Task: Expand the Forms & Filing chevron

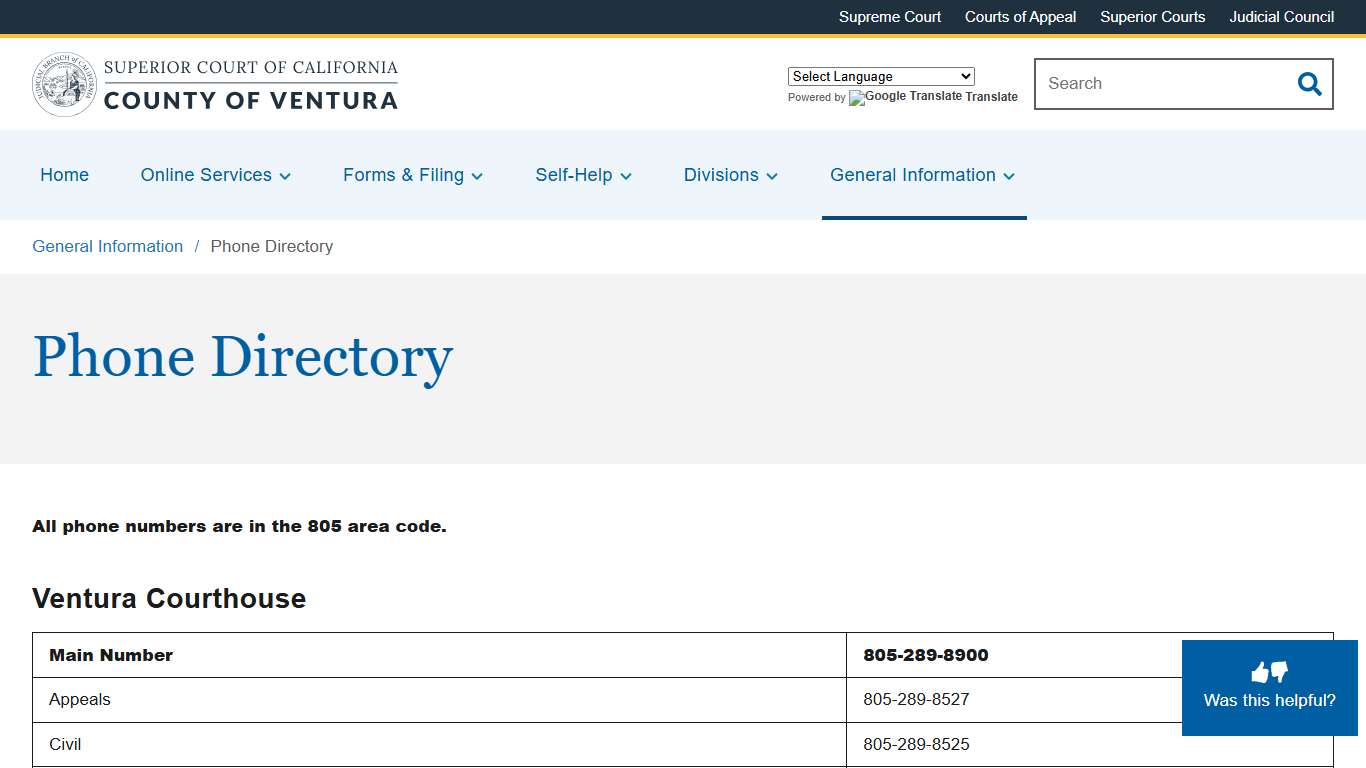Action: tap(477, 175)
